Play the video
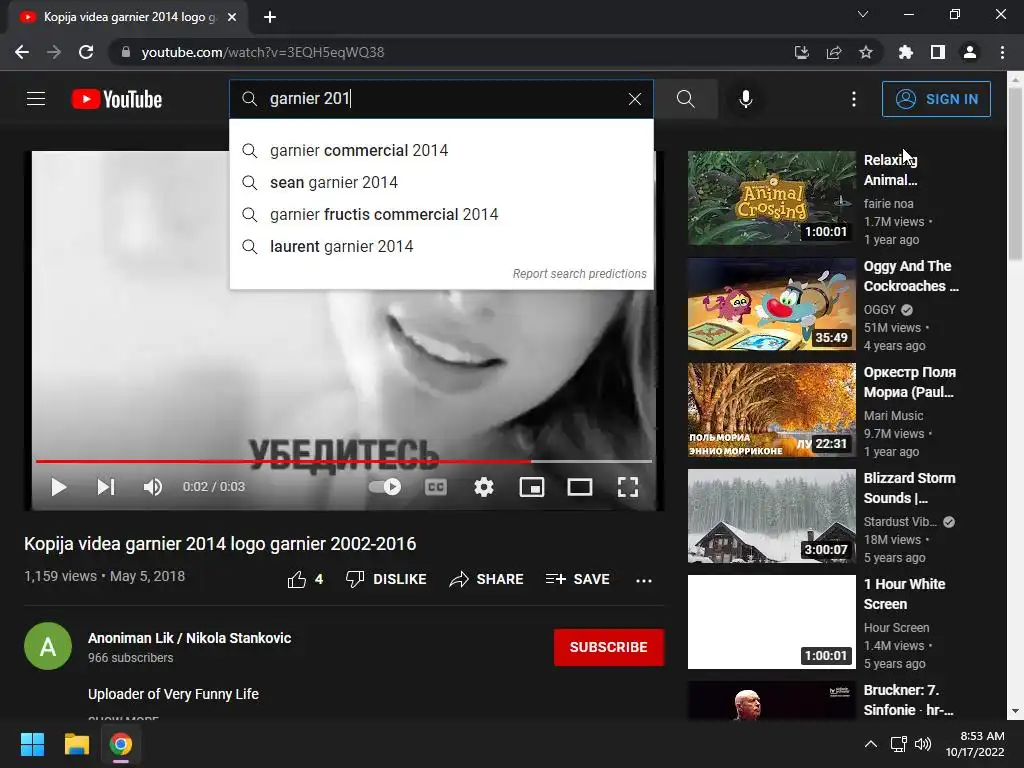 click(x=59, y=487)
